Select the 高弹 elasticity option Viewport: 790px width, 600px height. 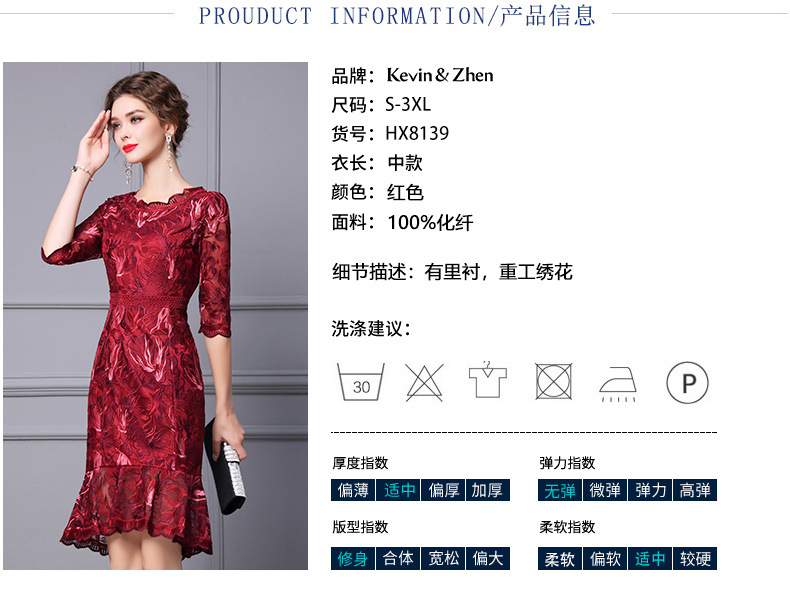pyautogui.click(x=695, y=490)
